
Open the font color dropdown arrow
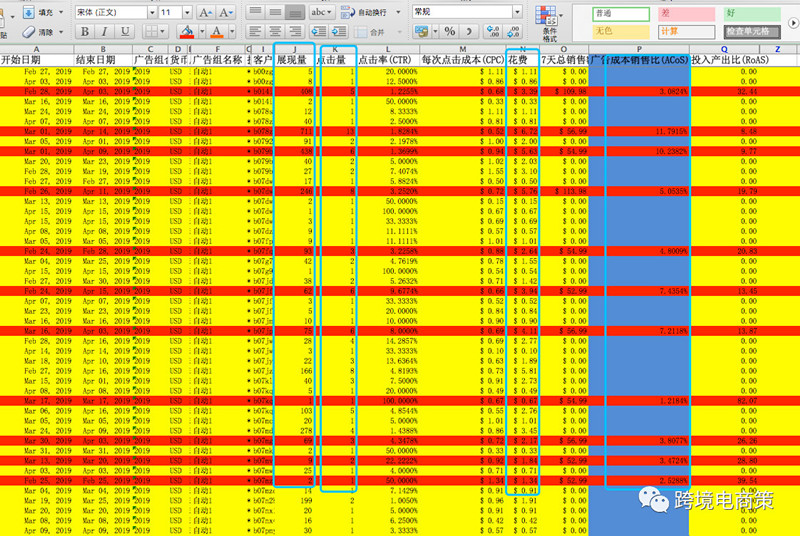click(x=232, y=32)
